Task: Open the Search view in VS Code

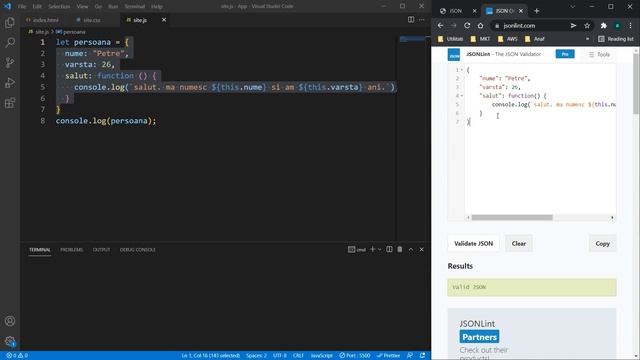Action: click(x=10, y=42)
